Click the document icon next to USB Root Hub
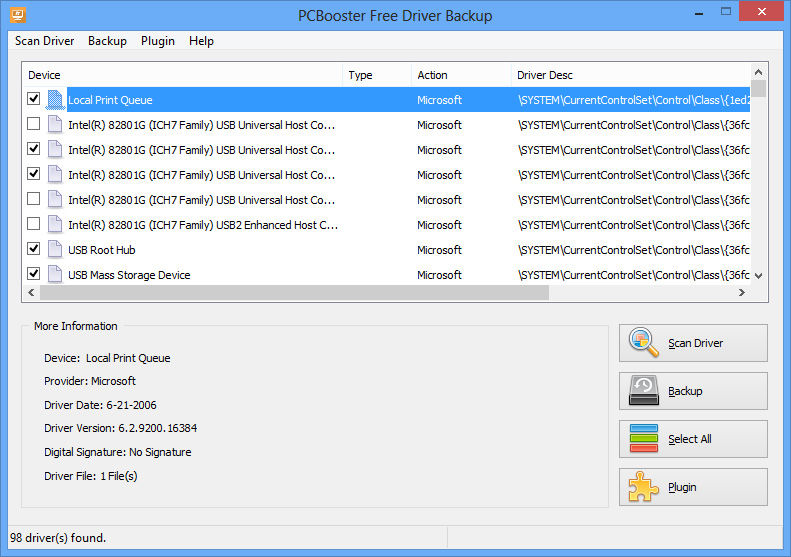Viewport: 791px width, 557px height. (55, 249)
